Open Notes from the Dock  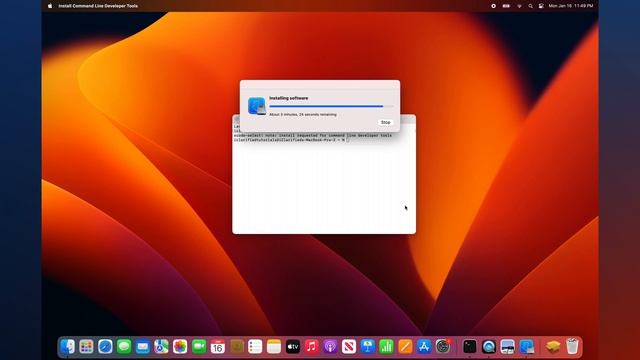274,347
